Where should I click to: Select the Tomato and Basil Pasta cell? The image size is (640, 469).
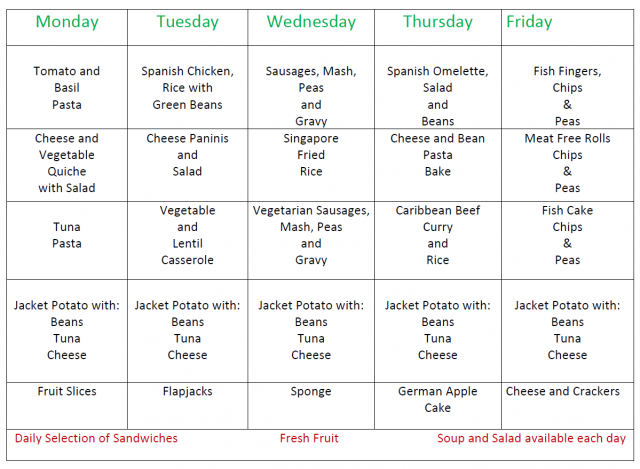click(x=67, y=88)
